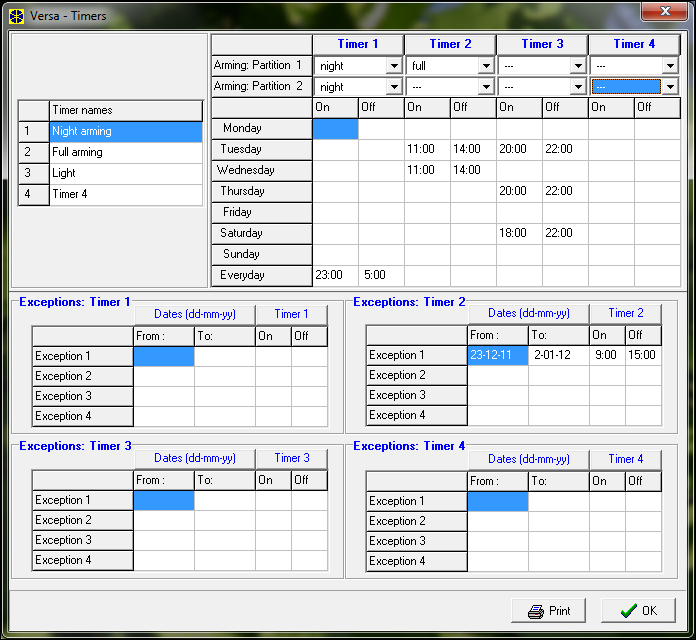Viewport: 696px width, 640px height.
Task: Click Timer 1 exceptions Dates header
Action: click(x=195, y=315)
